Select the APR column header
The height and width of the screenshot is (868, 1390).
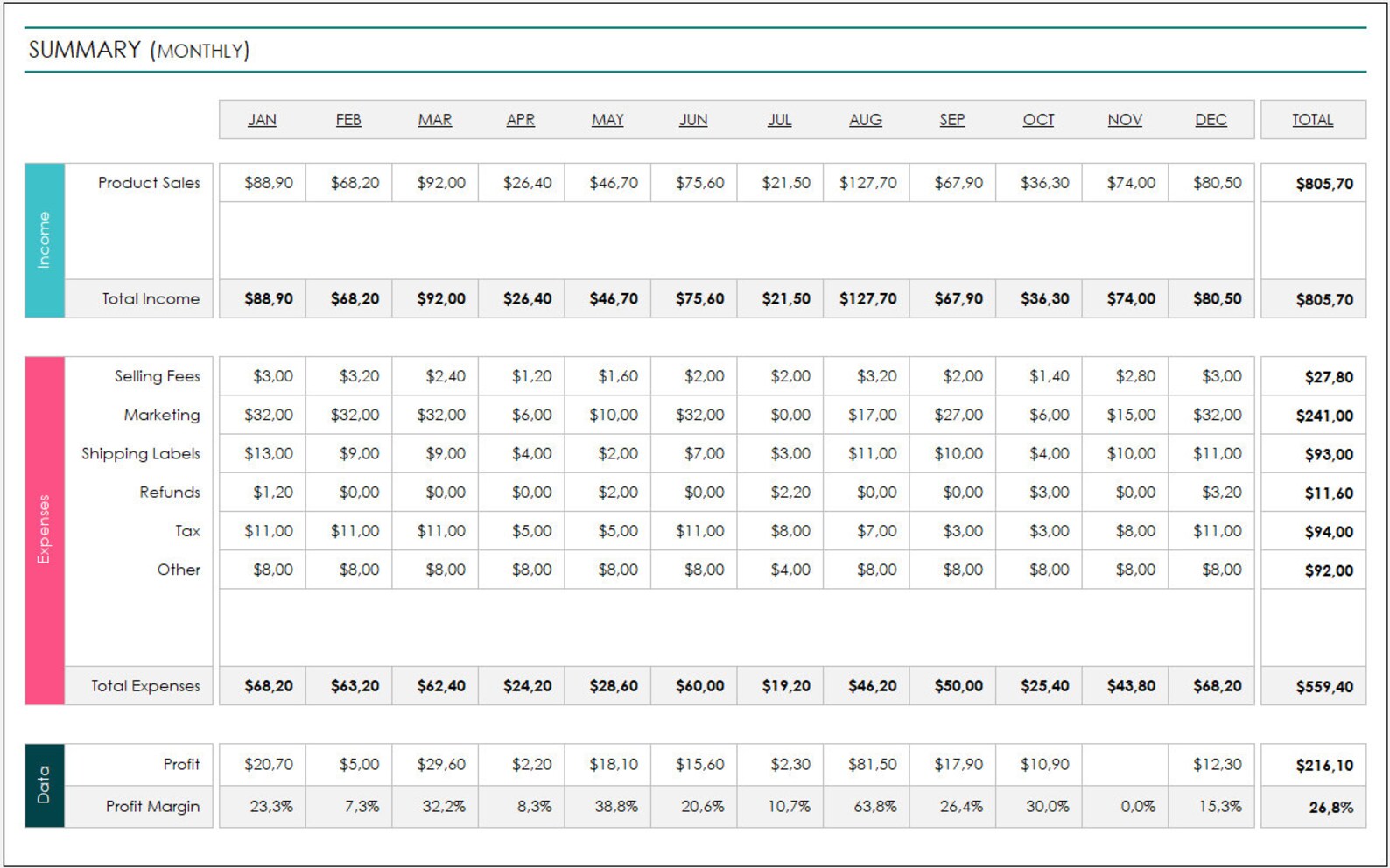(x=521, y=120)
